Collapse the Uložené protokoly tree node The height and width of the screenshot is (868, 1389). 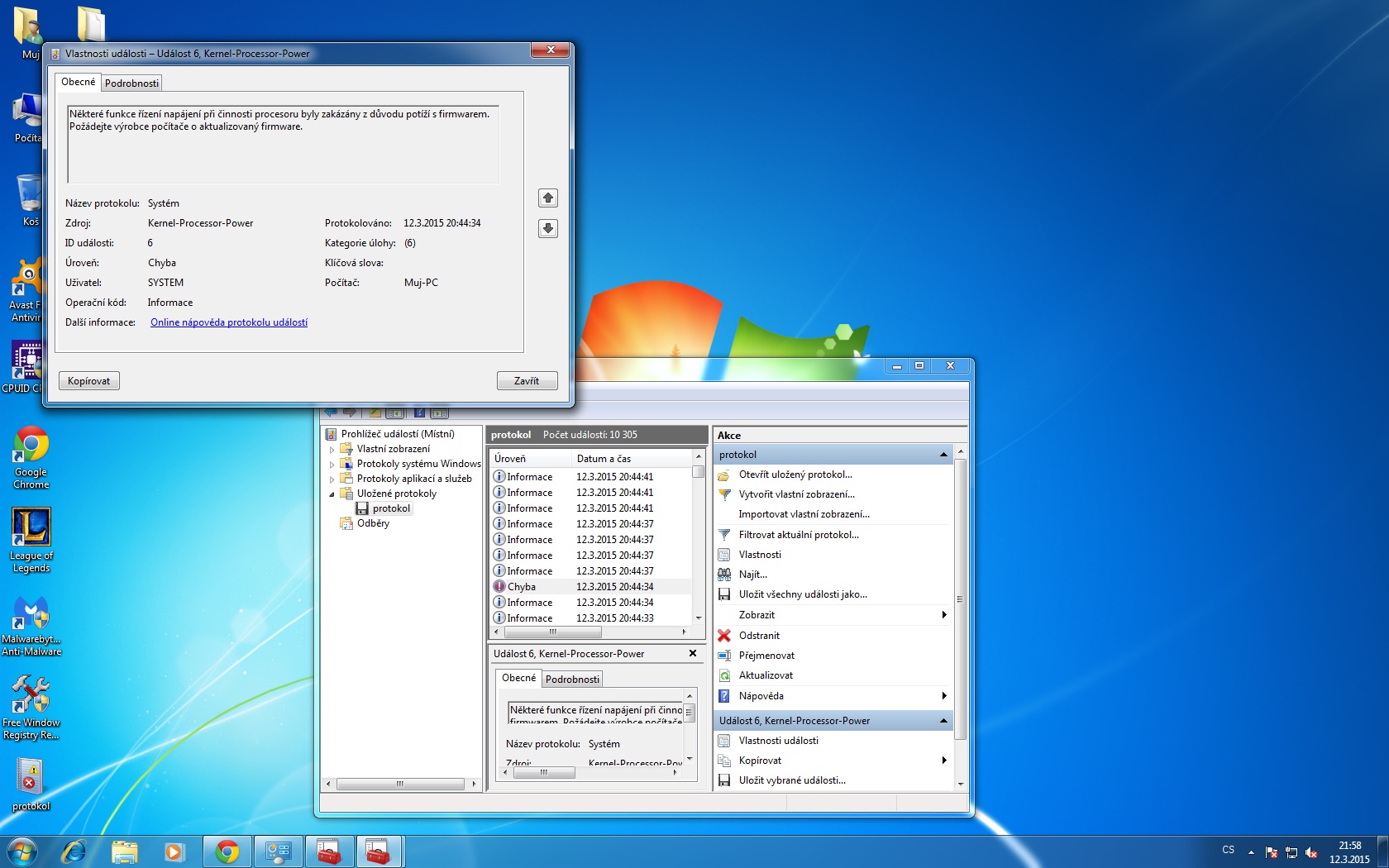[332, 494]
